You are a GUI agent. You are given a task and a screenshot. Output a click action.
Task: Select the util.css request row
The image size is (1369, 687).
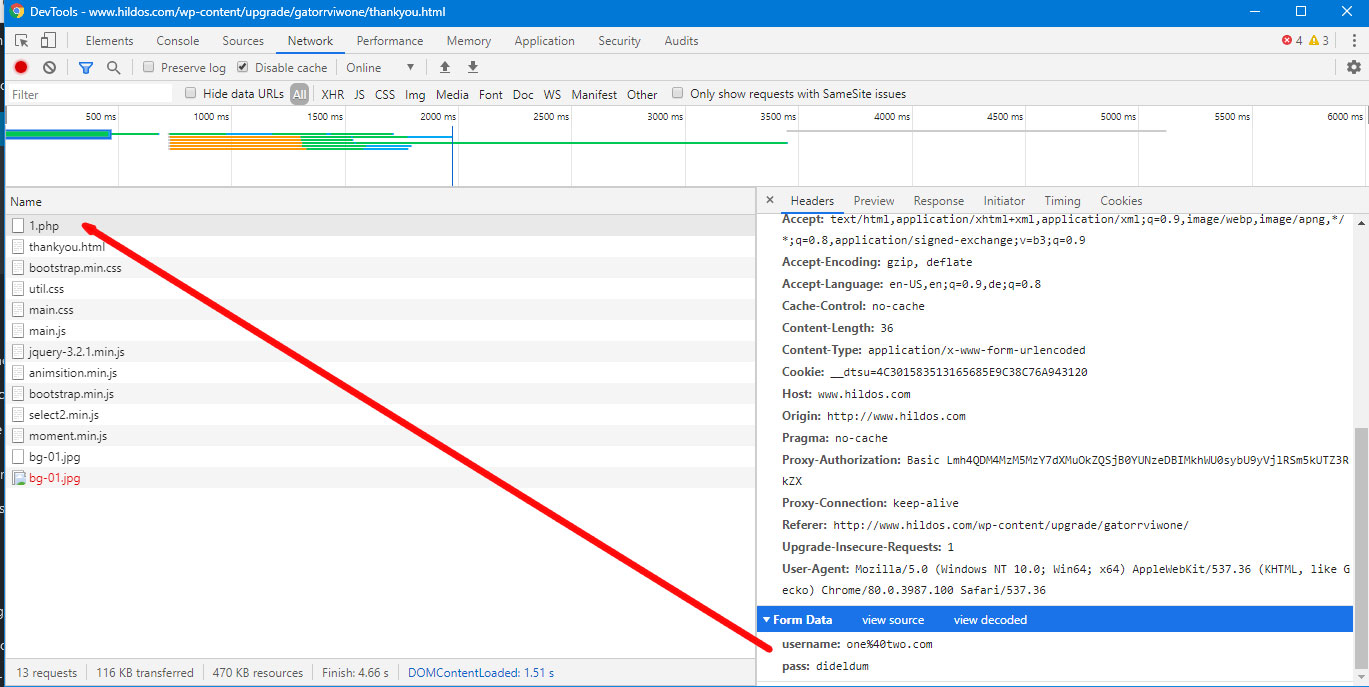click(x=380, y=289)
